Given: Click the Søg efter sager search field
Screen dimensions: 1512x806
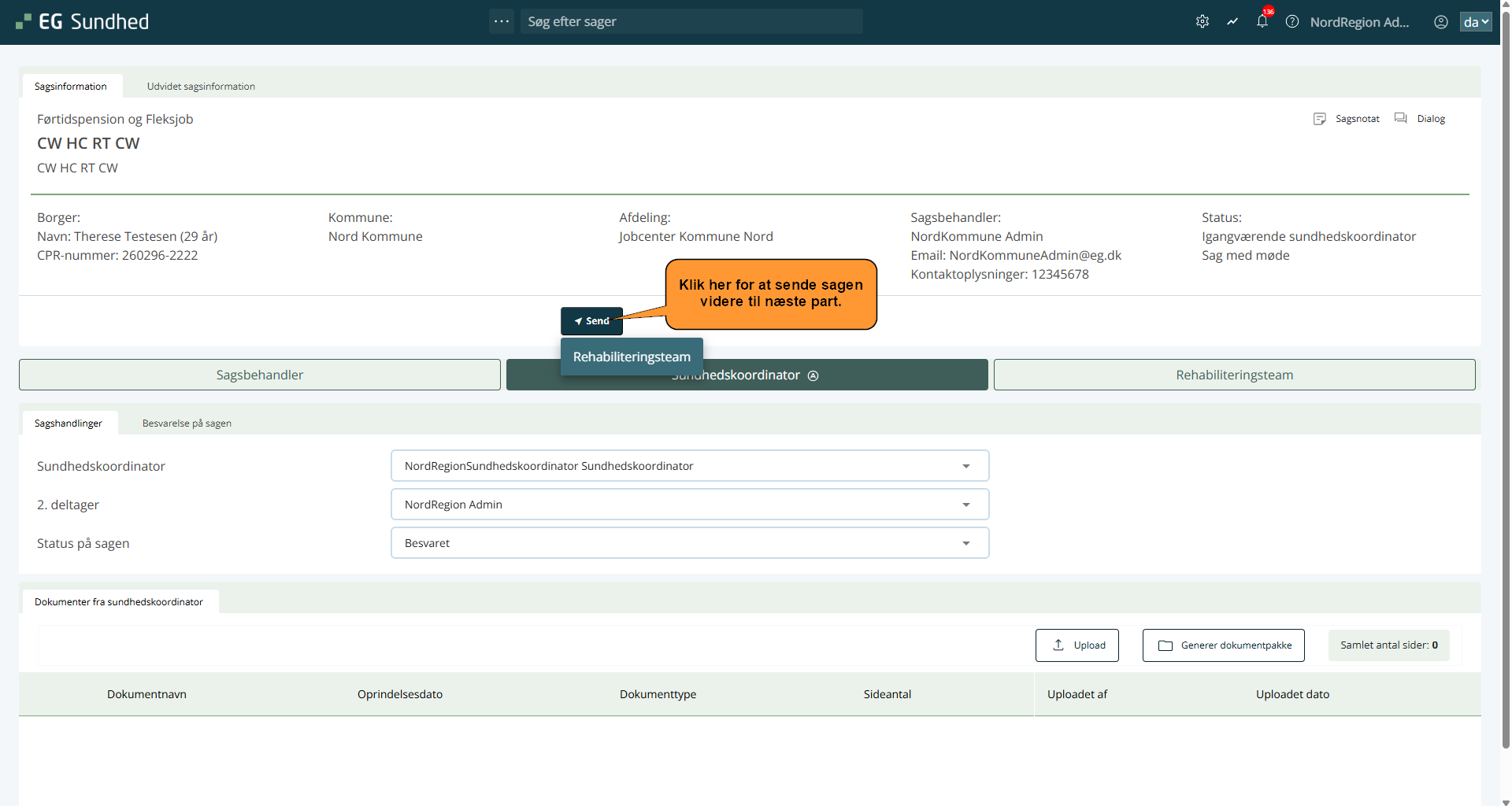Looking at the screenshot, I should (691, 22).
